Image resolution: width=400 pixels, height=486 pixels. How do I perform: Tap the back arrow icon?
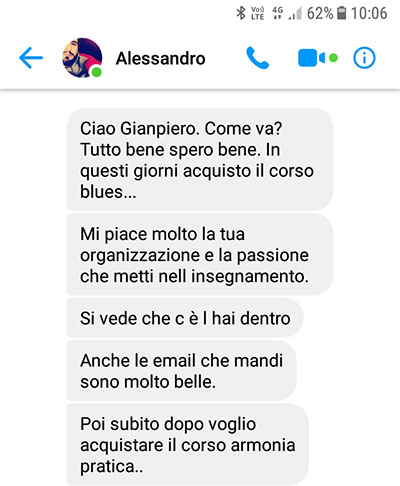31,58
